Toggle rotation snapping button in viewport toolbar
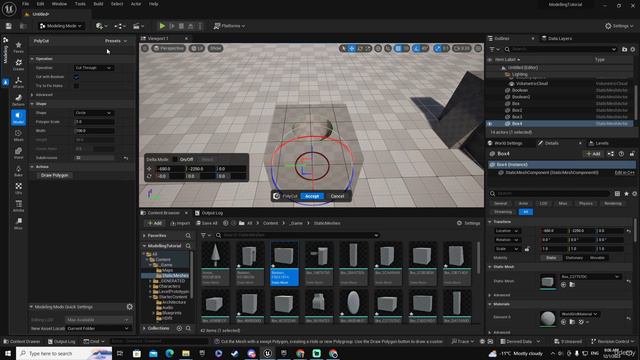 click(x=416, y=48)
